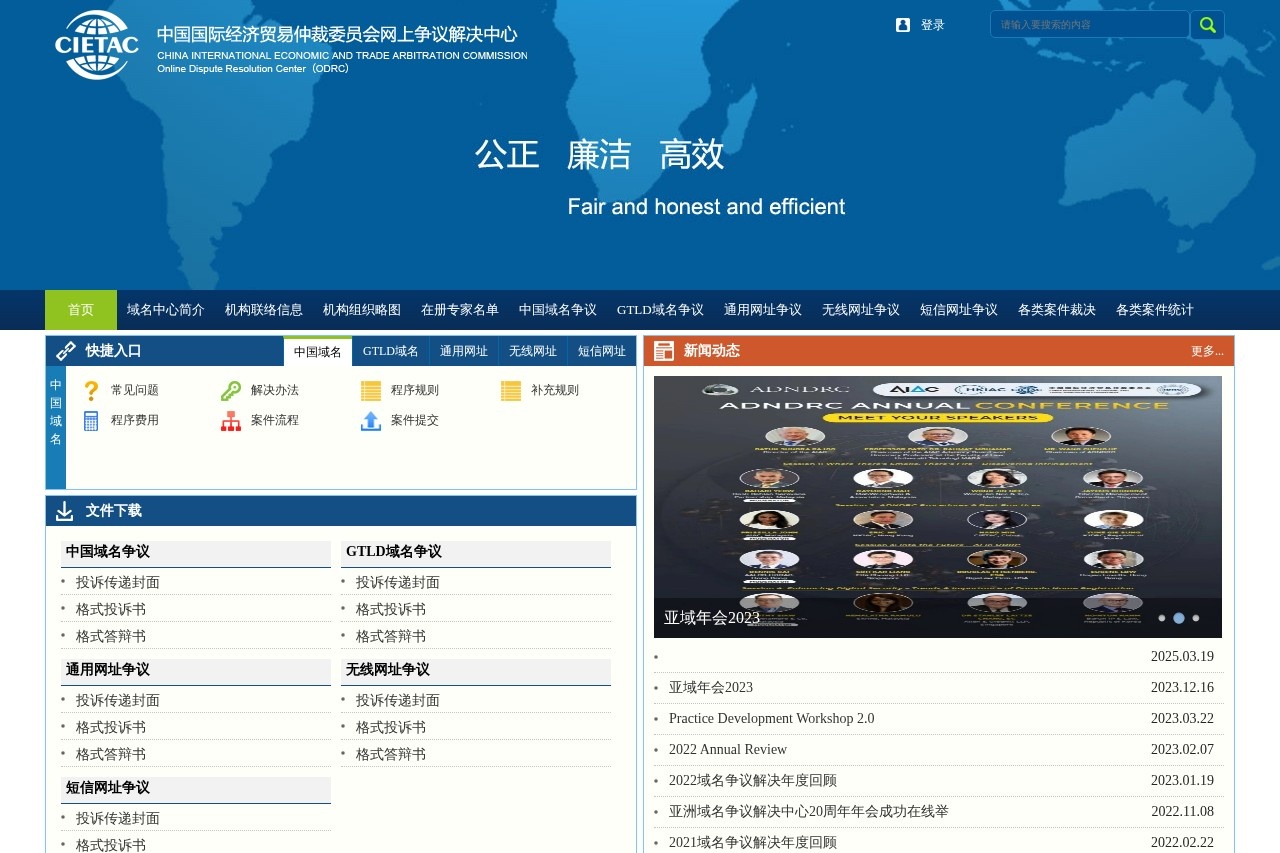The height and width of the screenshot is (853, 1280).
Task: Click the 程序费用 calculator icon
Action: point(91,420)
